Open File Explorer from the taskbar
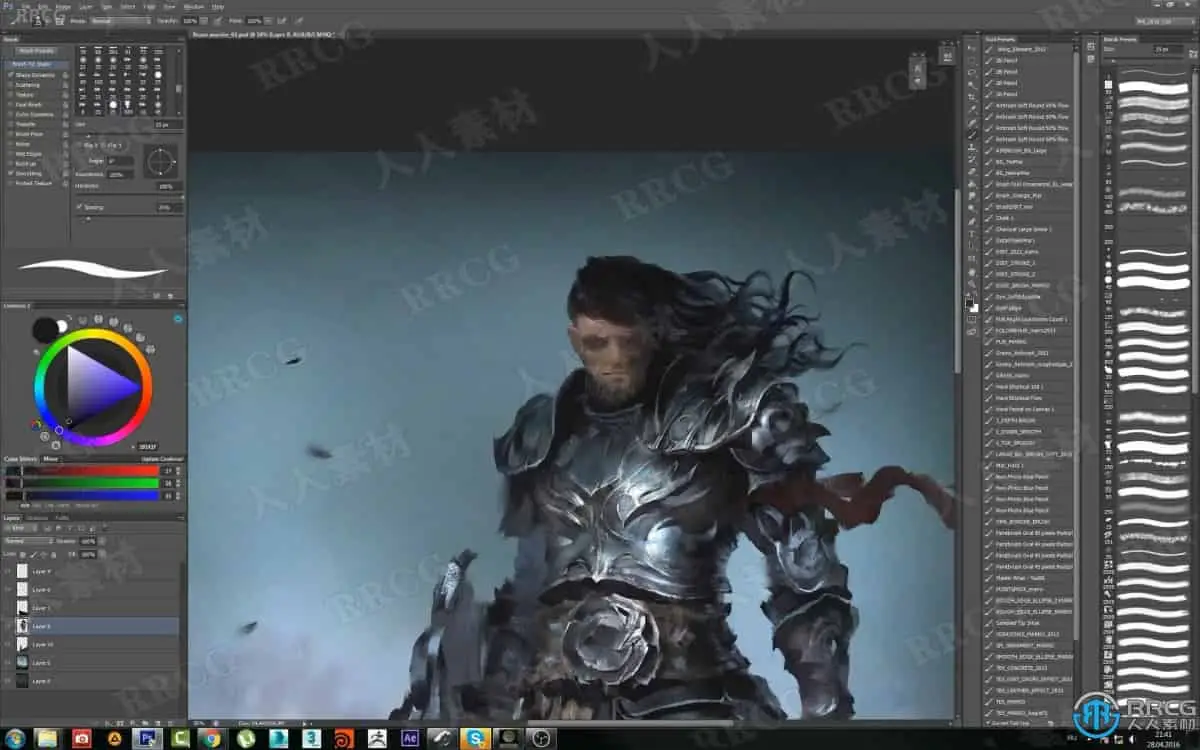Image resolution: width=1200 pixels, height=750 pixels. pos(47,738)
